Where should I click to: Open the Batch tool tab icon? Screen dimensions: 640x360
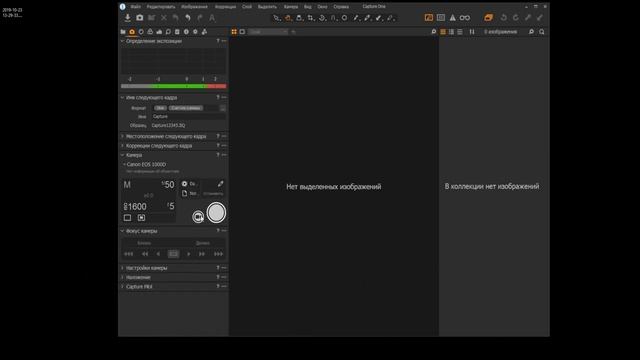[x=204, y=32]
